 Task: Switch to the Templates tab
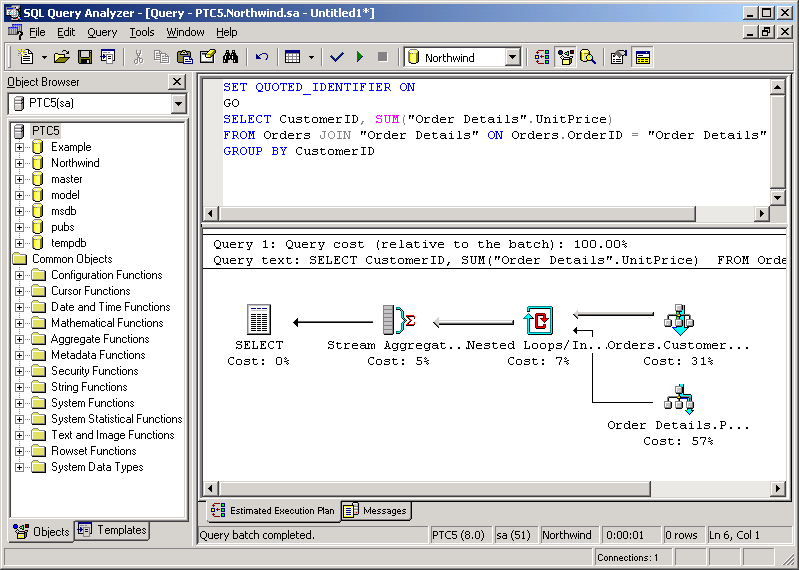(x=112, y=530)
